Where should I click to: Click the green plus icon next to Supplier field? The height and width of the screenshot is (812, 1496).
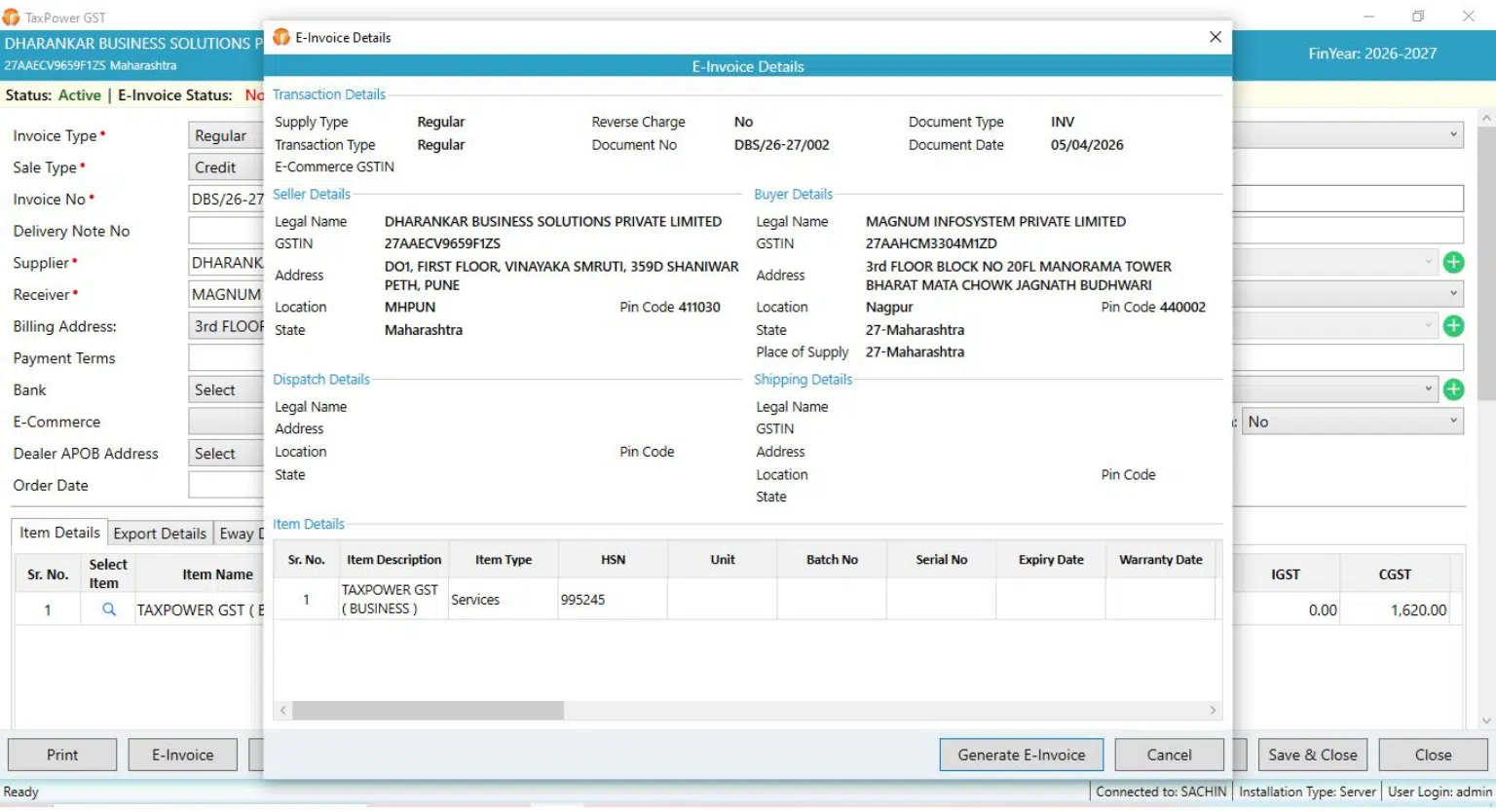tap(1453, 262)
